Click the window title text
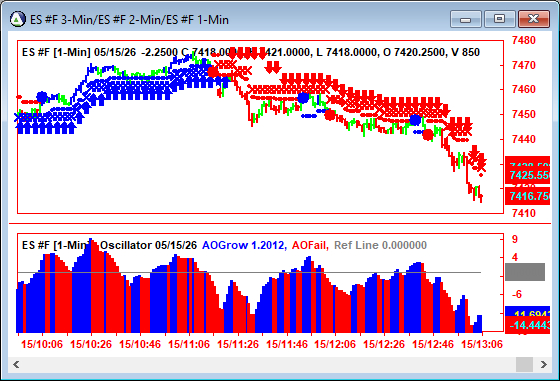 [x=129, y=20]
